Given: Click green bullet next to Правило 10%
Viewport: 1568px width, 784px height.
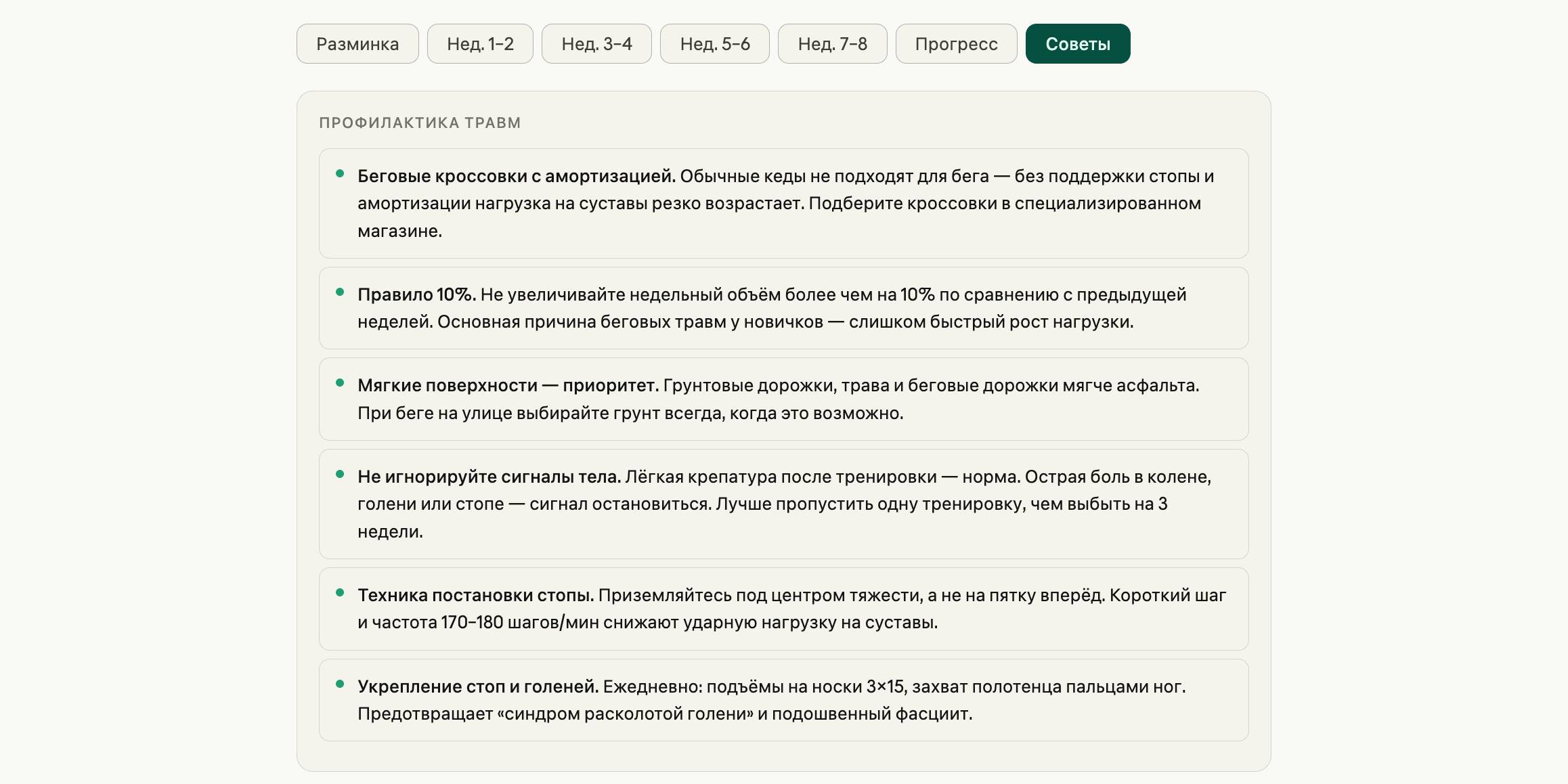Looking at the screenshot, I should [x=340, y=292].
